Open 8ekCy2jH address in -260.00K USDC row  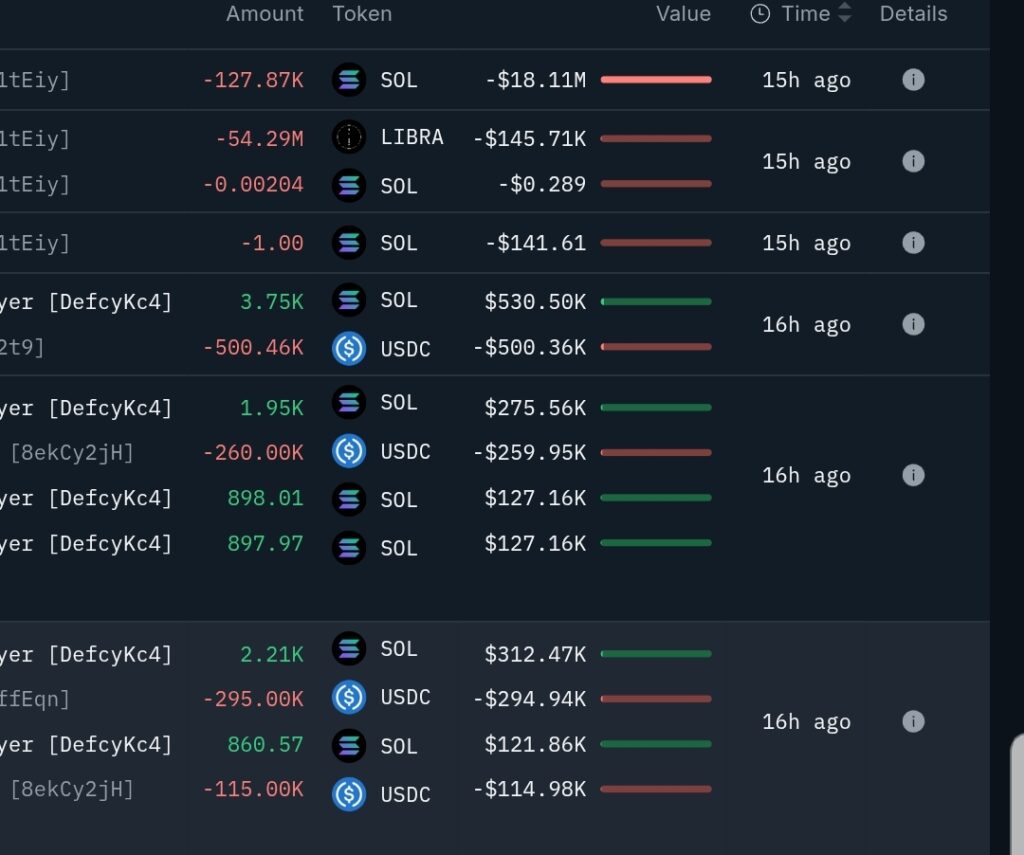(x=72, y=453)
